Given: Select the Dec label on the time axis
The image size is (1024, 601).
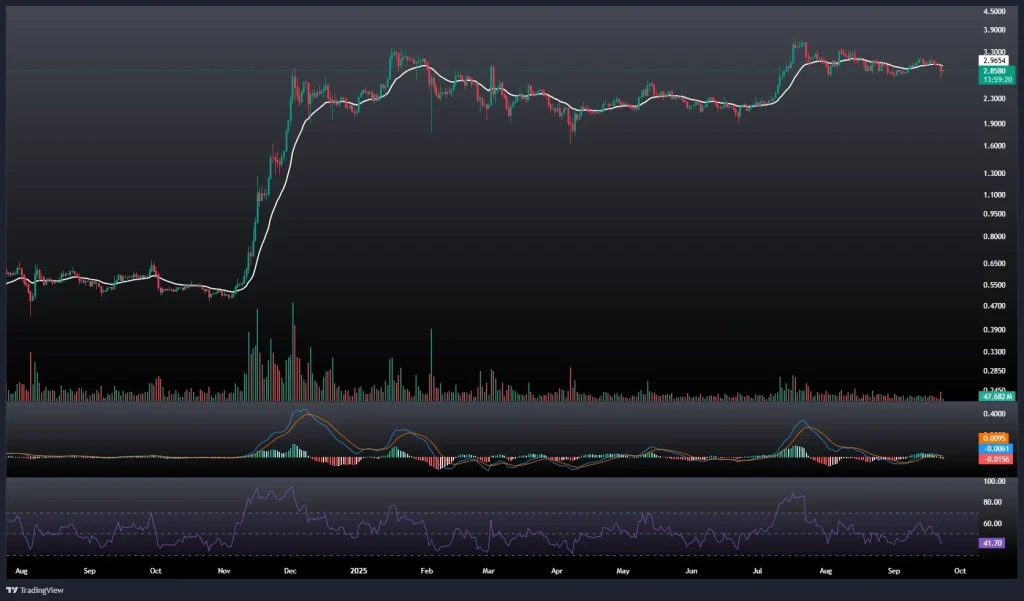Looking at the screenshot, I should pyautogui.click(x=290, y=570).
